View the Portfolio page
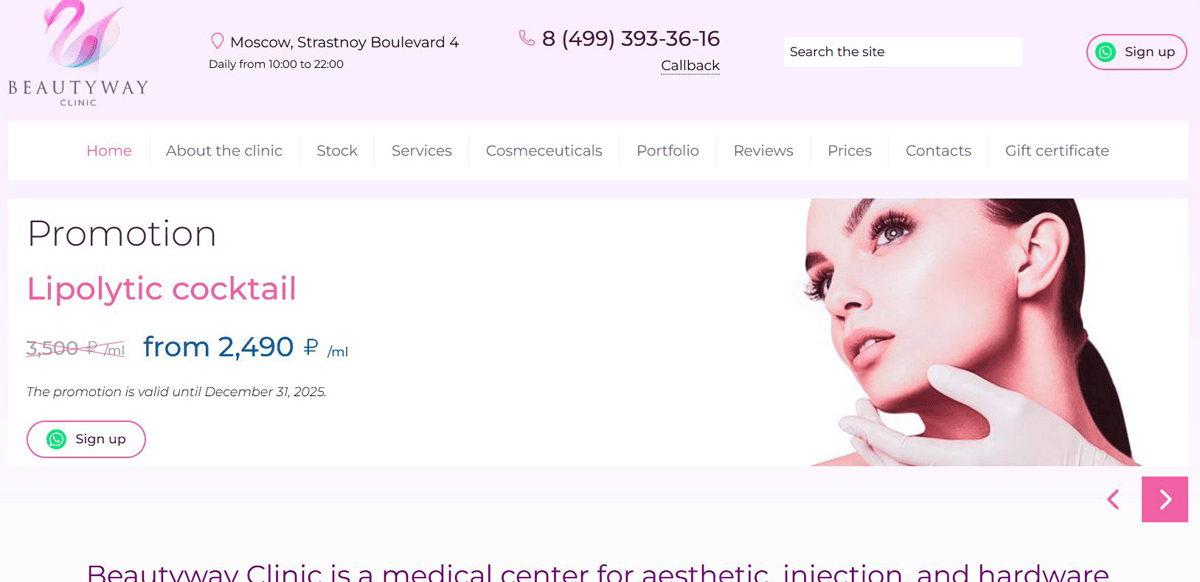Viewport: 1200px width, 582px height. point(668,151)
